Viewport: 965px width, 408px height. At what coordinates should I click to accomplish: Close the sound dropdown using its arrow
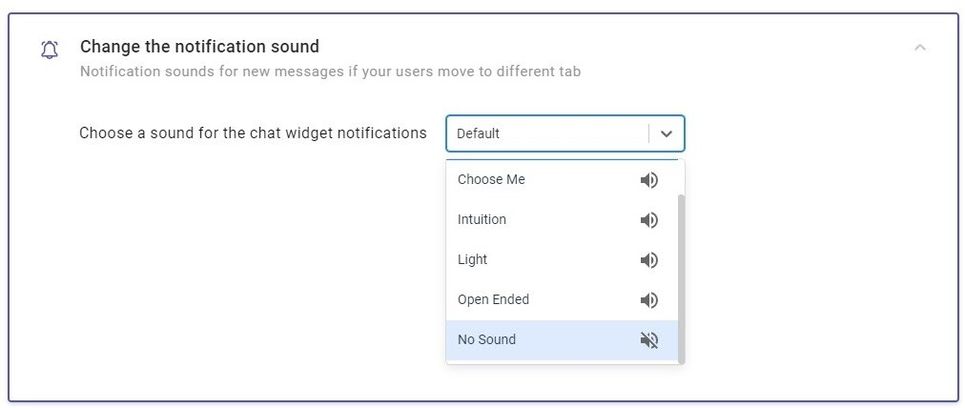(x=666, y=134)
